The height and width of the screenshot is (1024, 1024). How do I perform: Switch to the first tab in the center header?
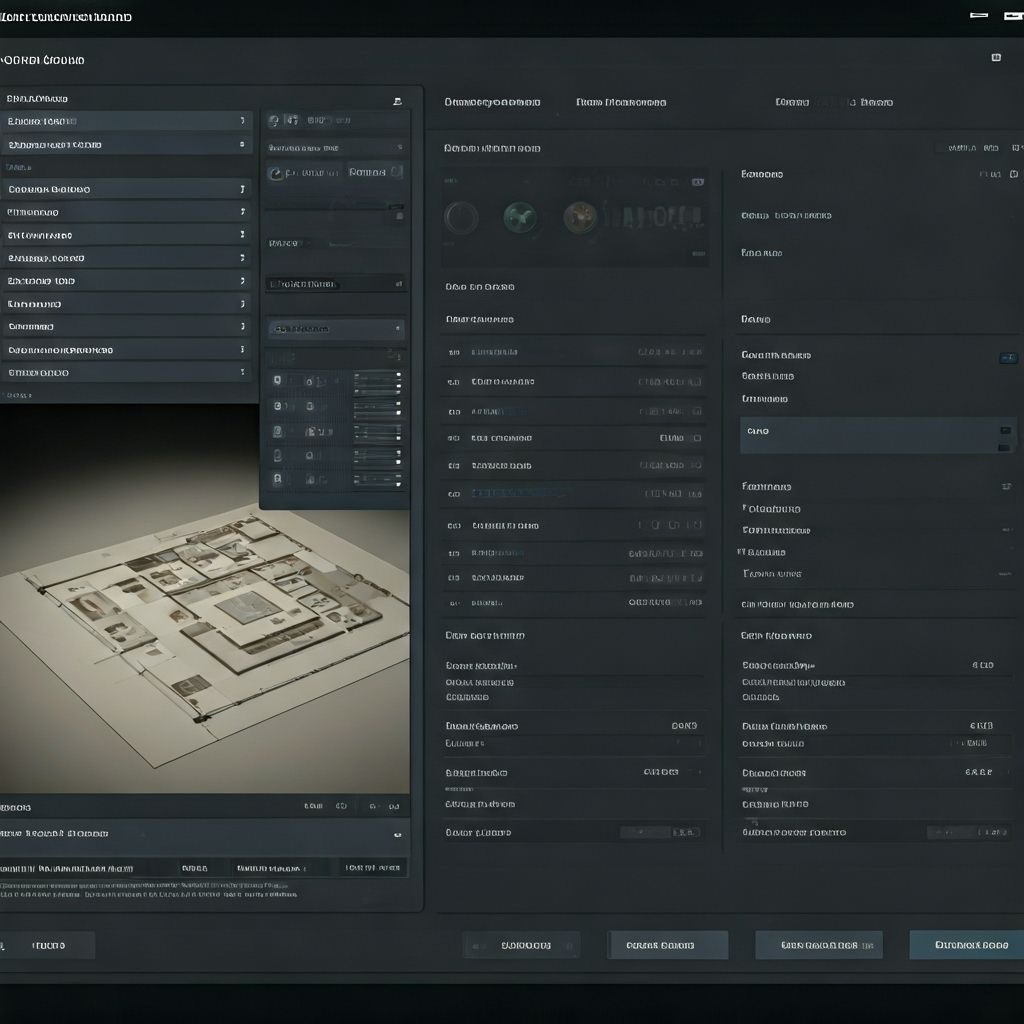491,102
